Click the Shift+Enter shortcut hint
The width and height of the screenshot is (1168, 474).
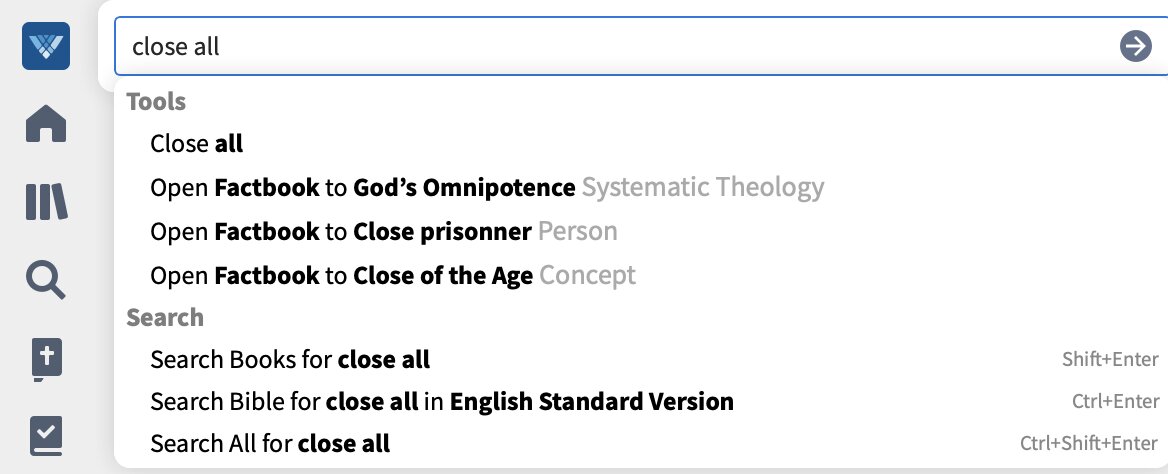tap(1111, 360)
